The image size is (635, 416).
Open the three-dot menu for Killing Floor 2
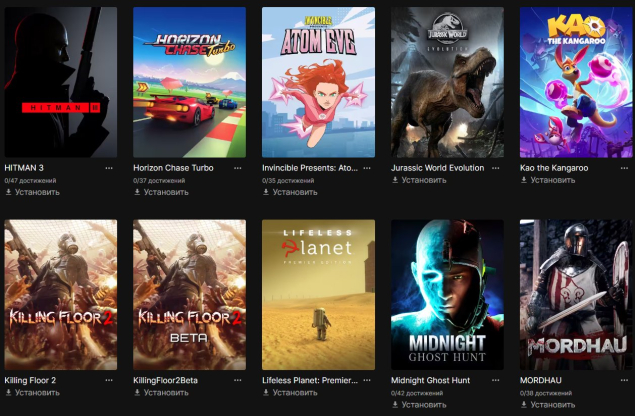(x=109, y=380)
